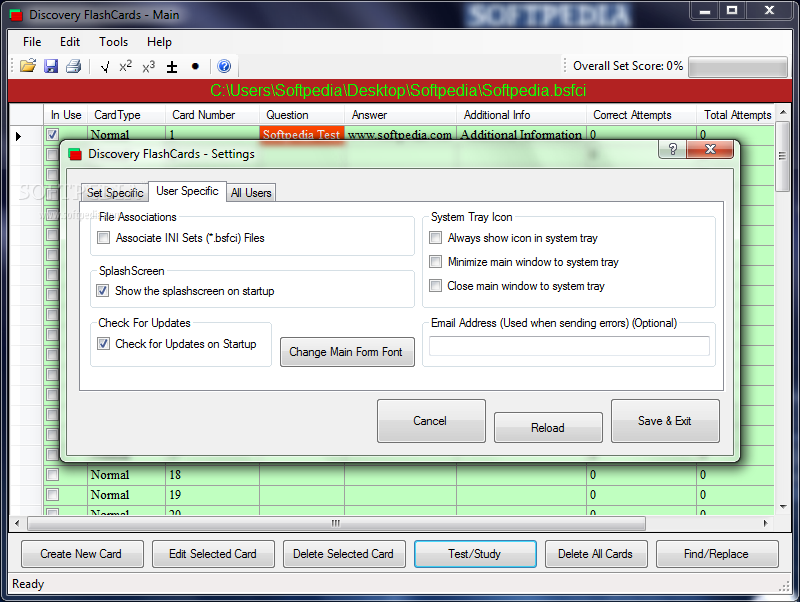Switch to the All Users tab
The image size is (800, 602).
251,193
